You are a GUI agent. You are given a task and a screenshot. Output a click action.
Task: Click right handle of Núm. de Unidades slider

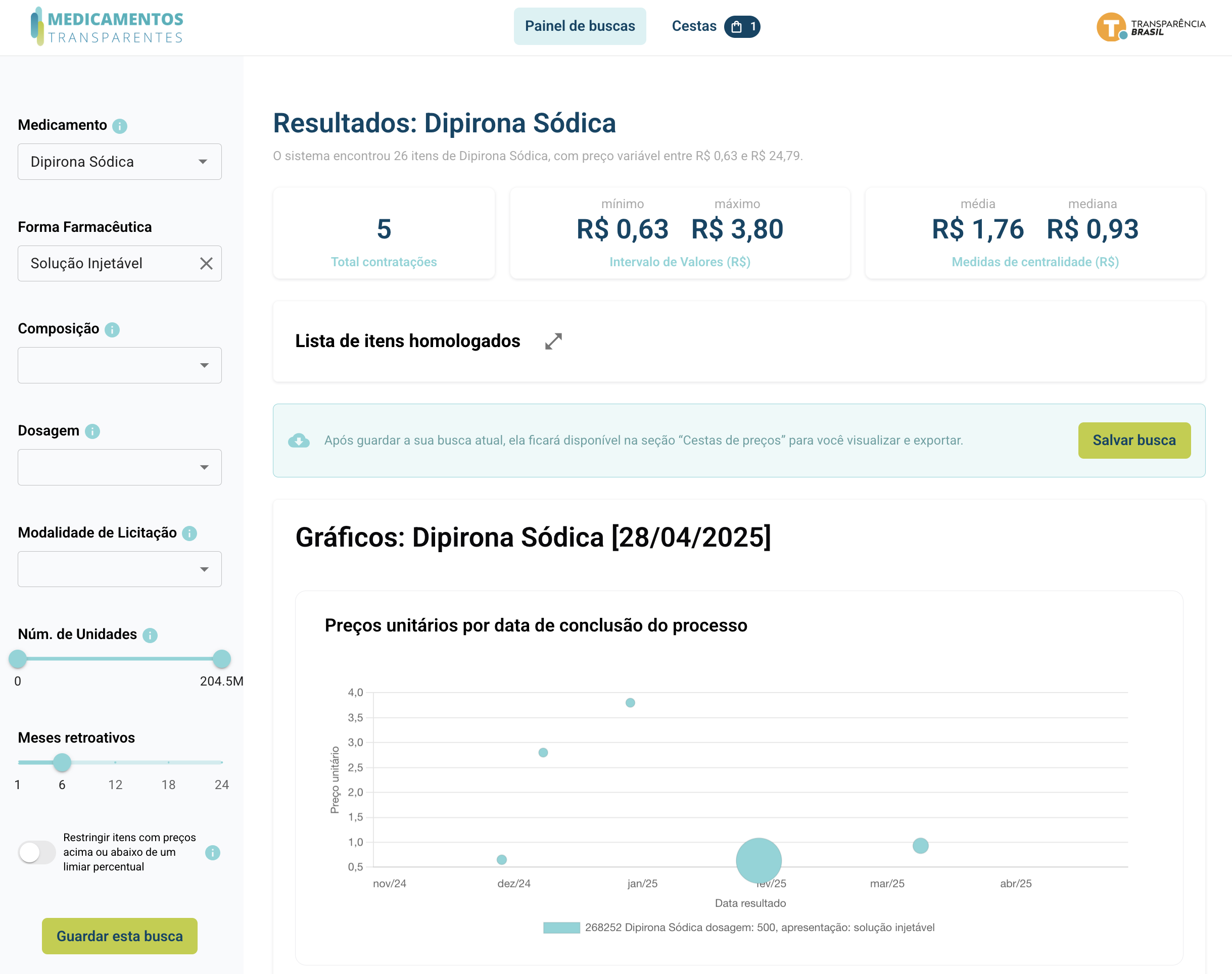click(x=221, y=659)
